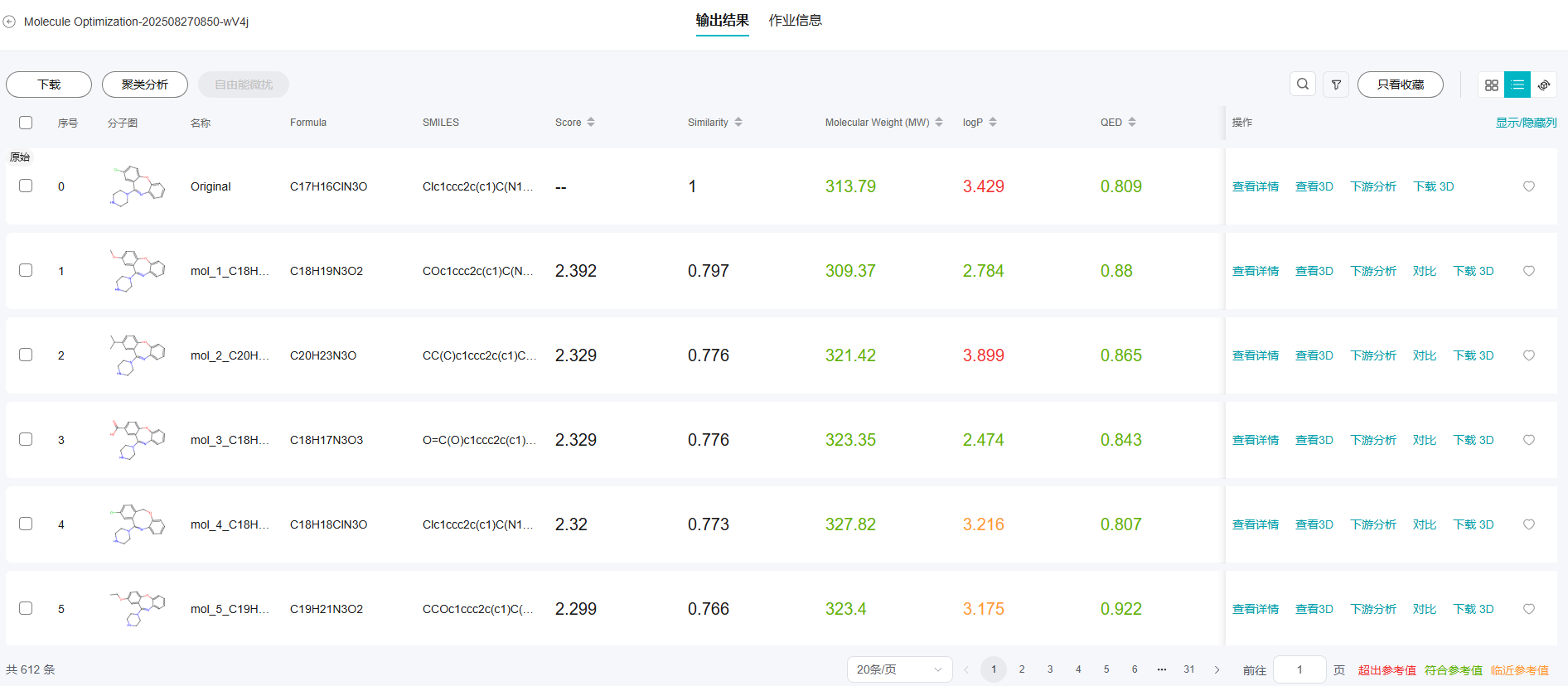This screenshot has height=686, width=1568.
Task: Click the back arrow beside job title
Action: click(x=9, y=22)
